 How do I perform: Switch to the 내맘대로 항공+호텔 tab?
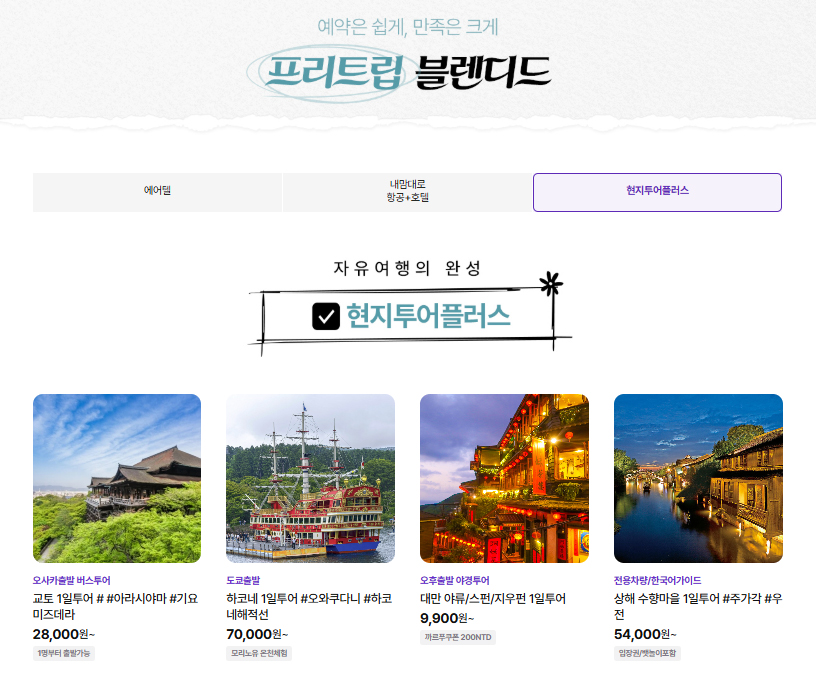click(x=407, y=191)
